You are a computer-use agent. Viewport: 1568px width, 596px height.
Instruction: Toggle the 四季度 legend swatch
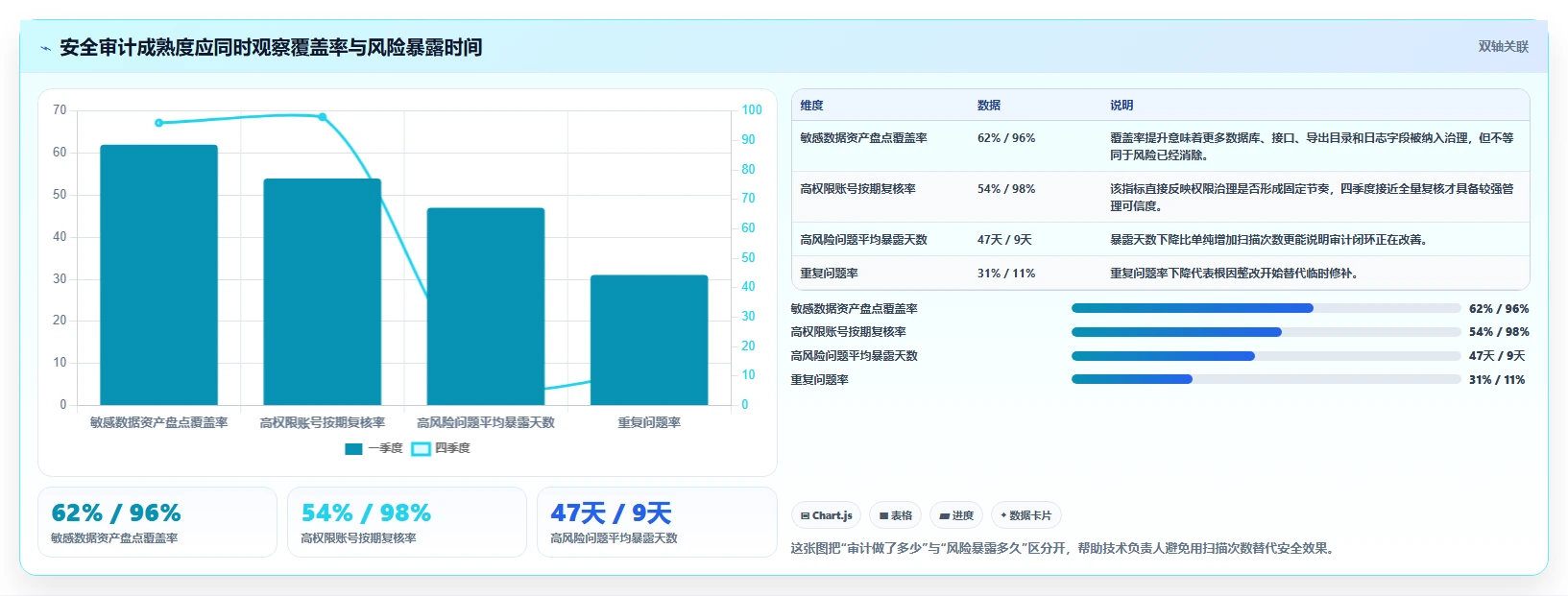click(421, 448)
